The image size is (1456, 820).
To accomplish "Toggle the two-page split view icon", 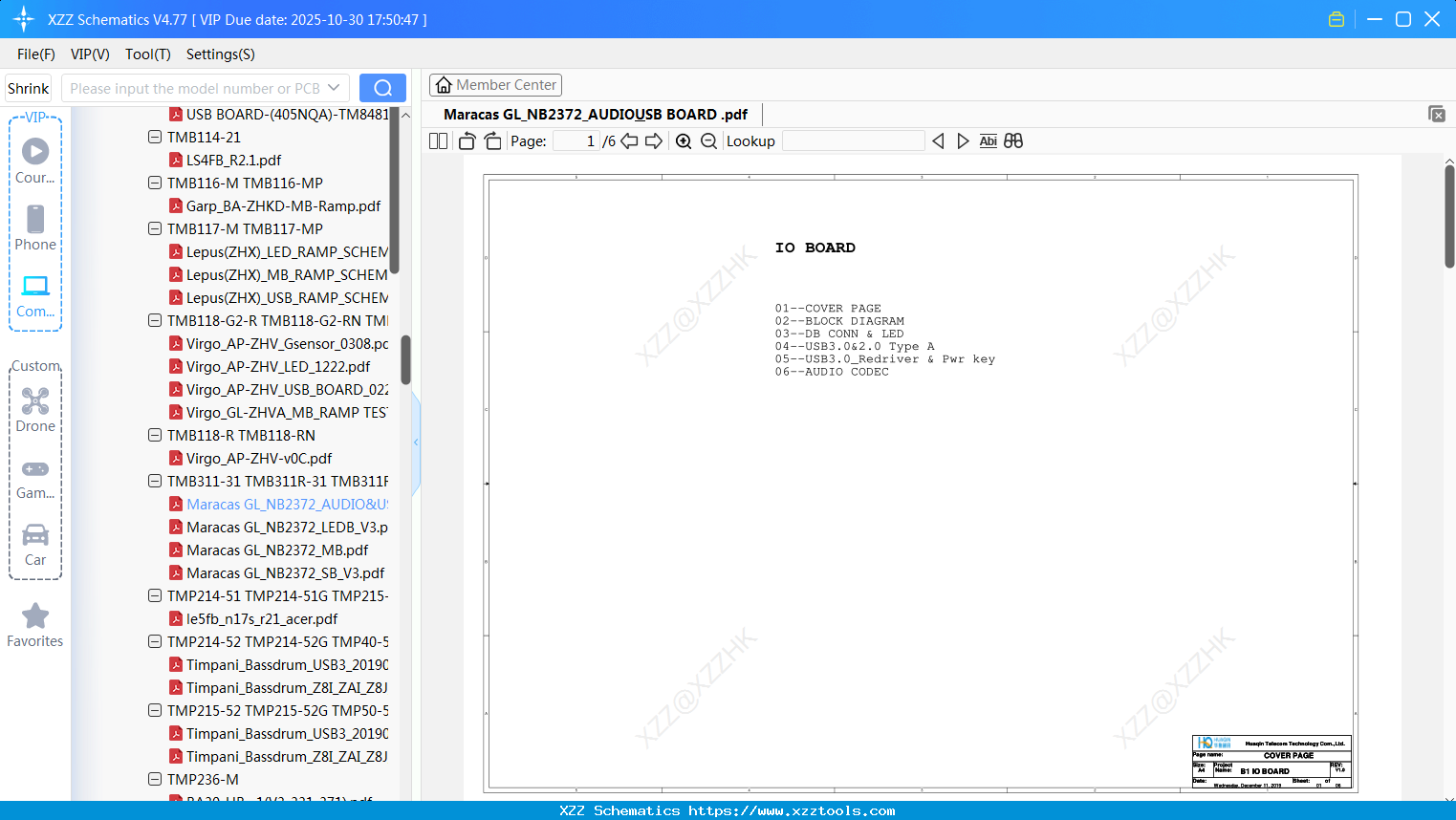I will [438, 140].
